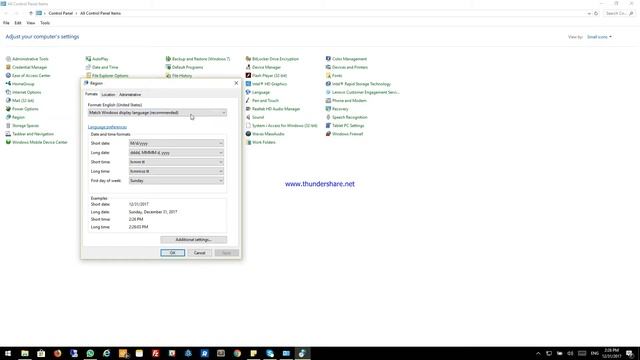The width and height of the screenshot is (640, 360).
Task: Go up one folder level
Action: coord(31,13)
